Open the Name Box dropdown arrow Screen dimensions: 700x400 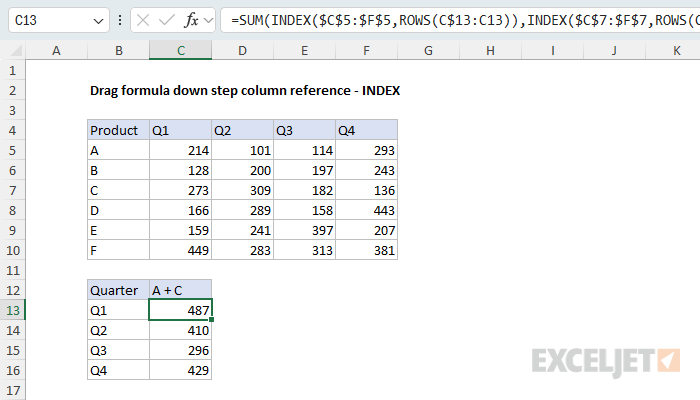(x=98, y=21)
